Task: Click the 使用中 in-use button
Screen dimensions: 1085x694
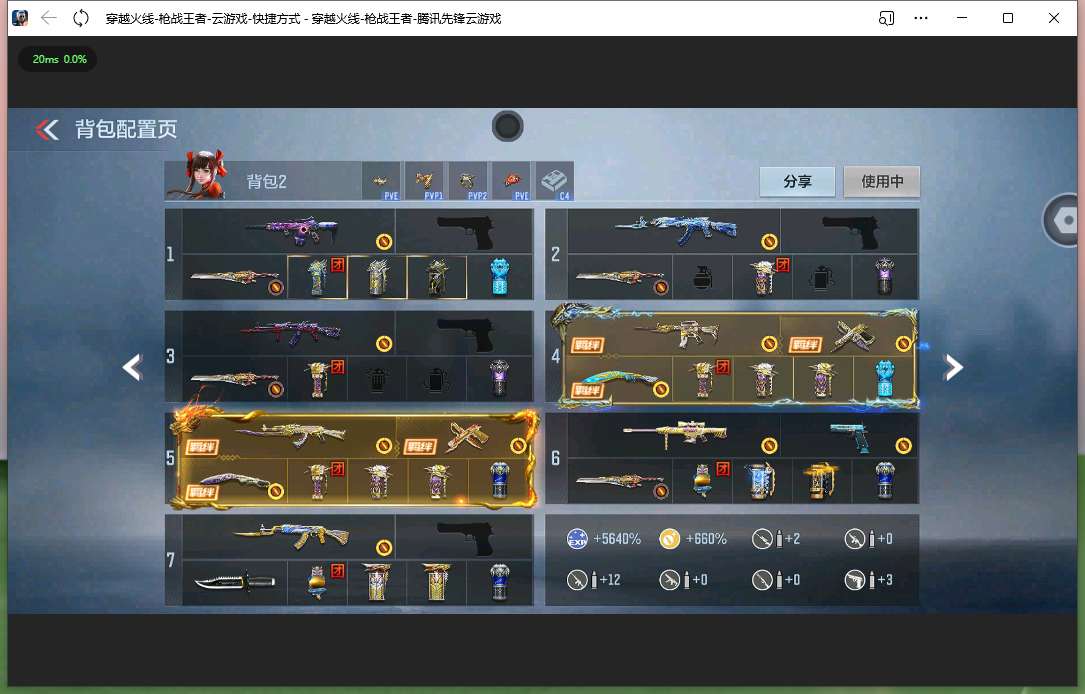Action: pyautogui.click(x=882, y=181)
